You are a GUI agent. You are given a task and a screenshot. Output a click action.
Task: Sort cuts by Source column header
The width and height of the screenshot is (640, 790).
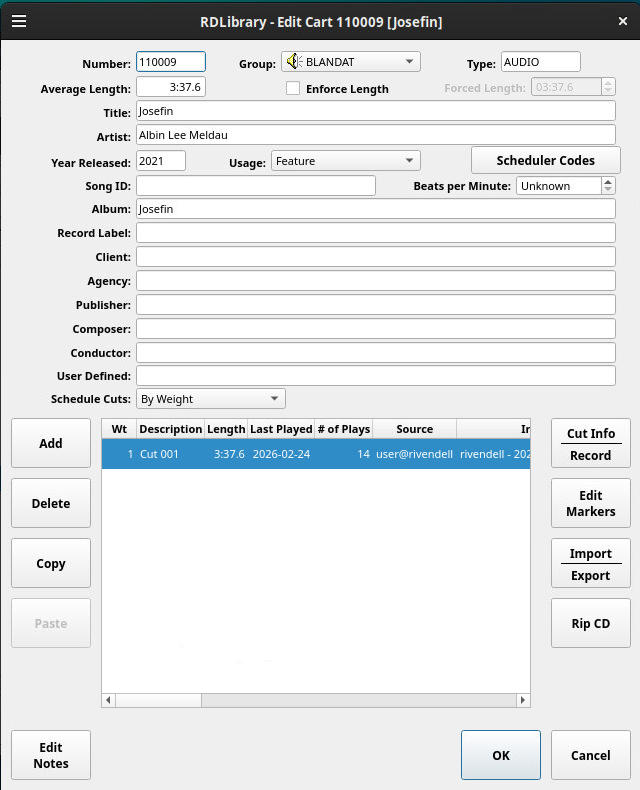pyautogui.click(x=414, y=429)
